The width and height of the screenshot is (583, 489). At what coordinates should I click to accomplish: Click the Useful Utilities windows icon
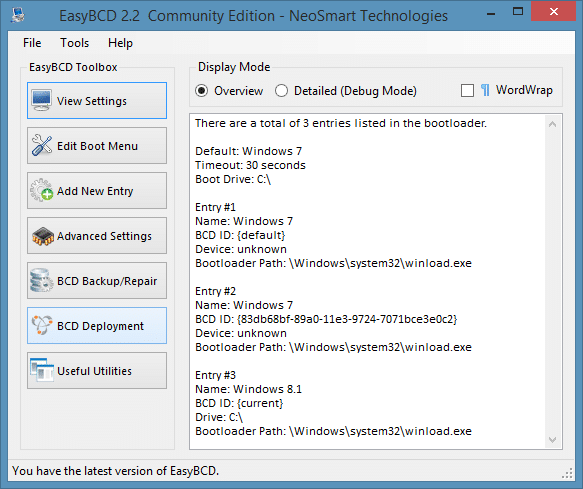coord(42,370)
